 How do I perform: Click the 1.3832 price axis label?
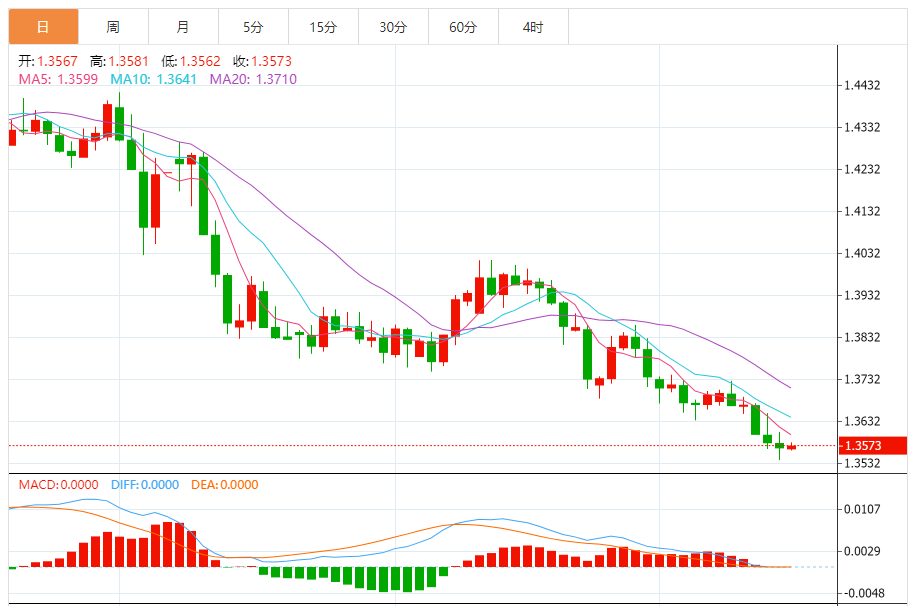coord(862,338)
